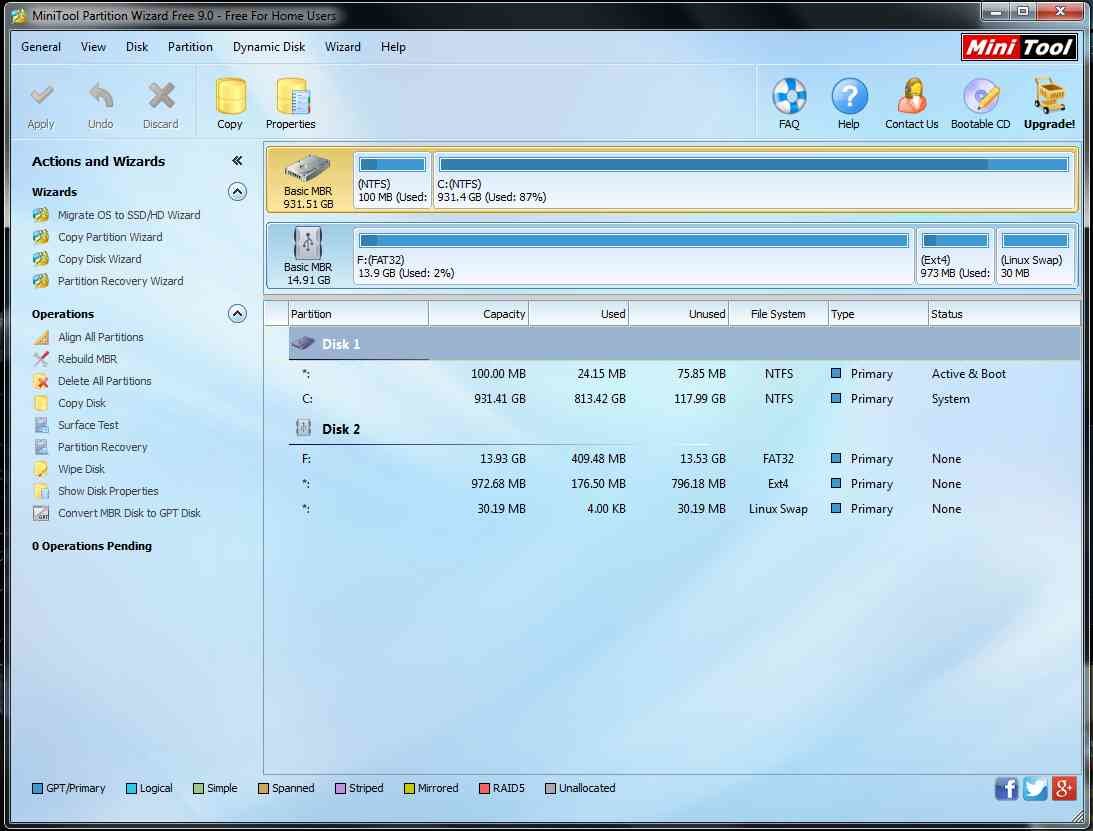This screenshot has height=831, width=1093.
Task: Click the Status column header
Action: [1004, 314]
